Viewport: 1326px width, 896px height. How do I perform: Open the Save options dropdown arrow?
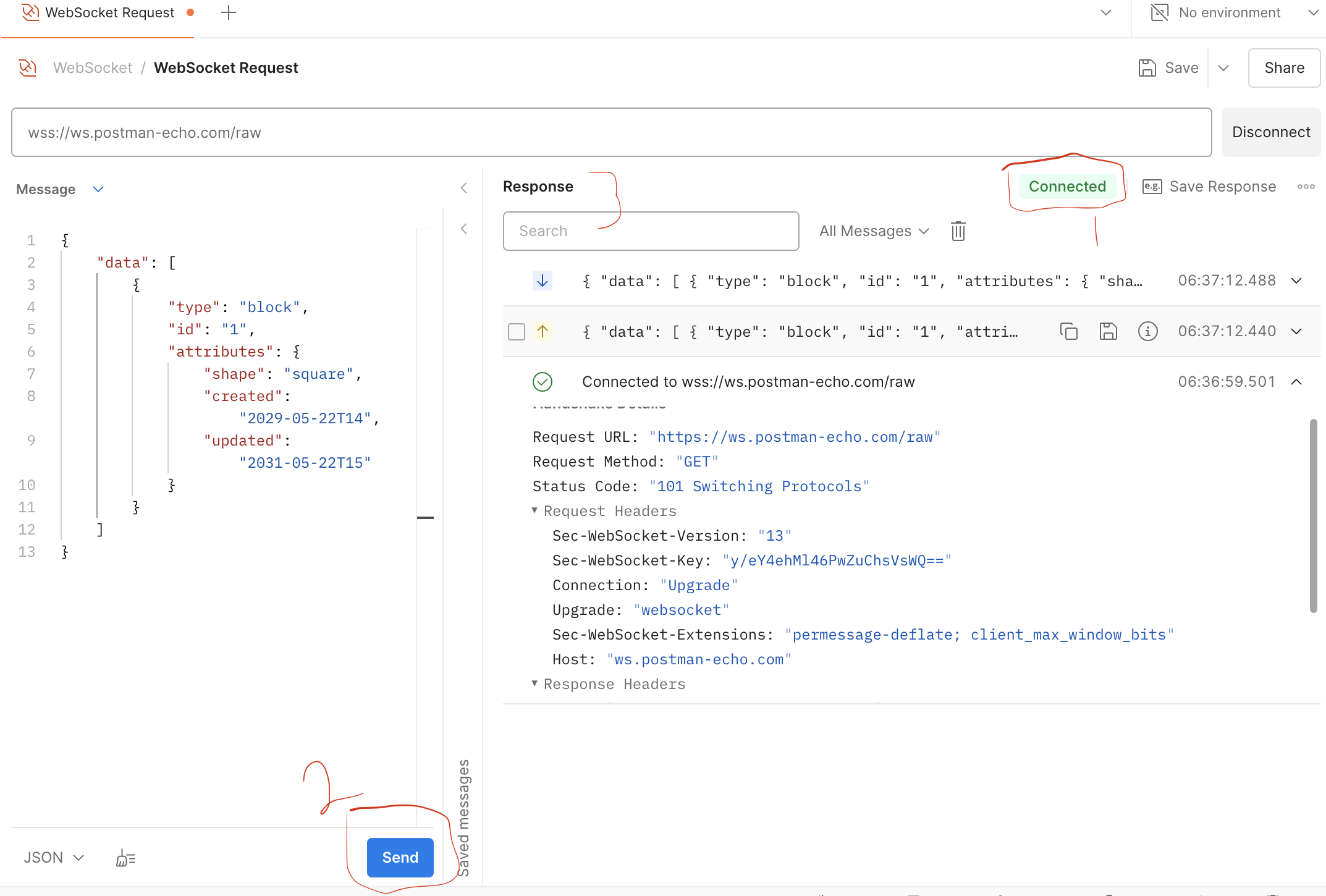click(x=1223, y=68)
